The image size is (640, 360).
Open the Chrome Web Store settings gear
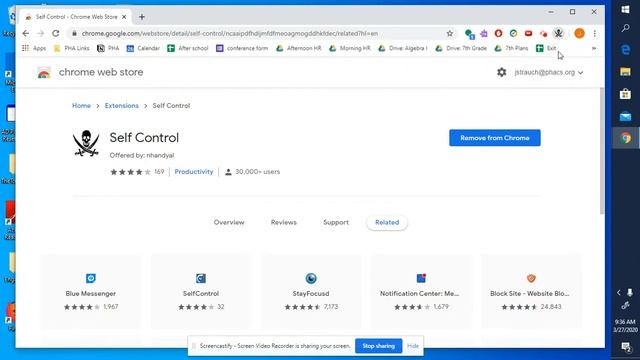tap(502, 72)
